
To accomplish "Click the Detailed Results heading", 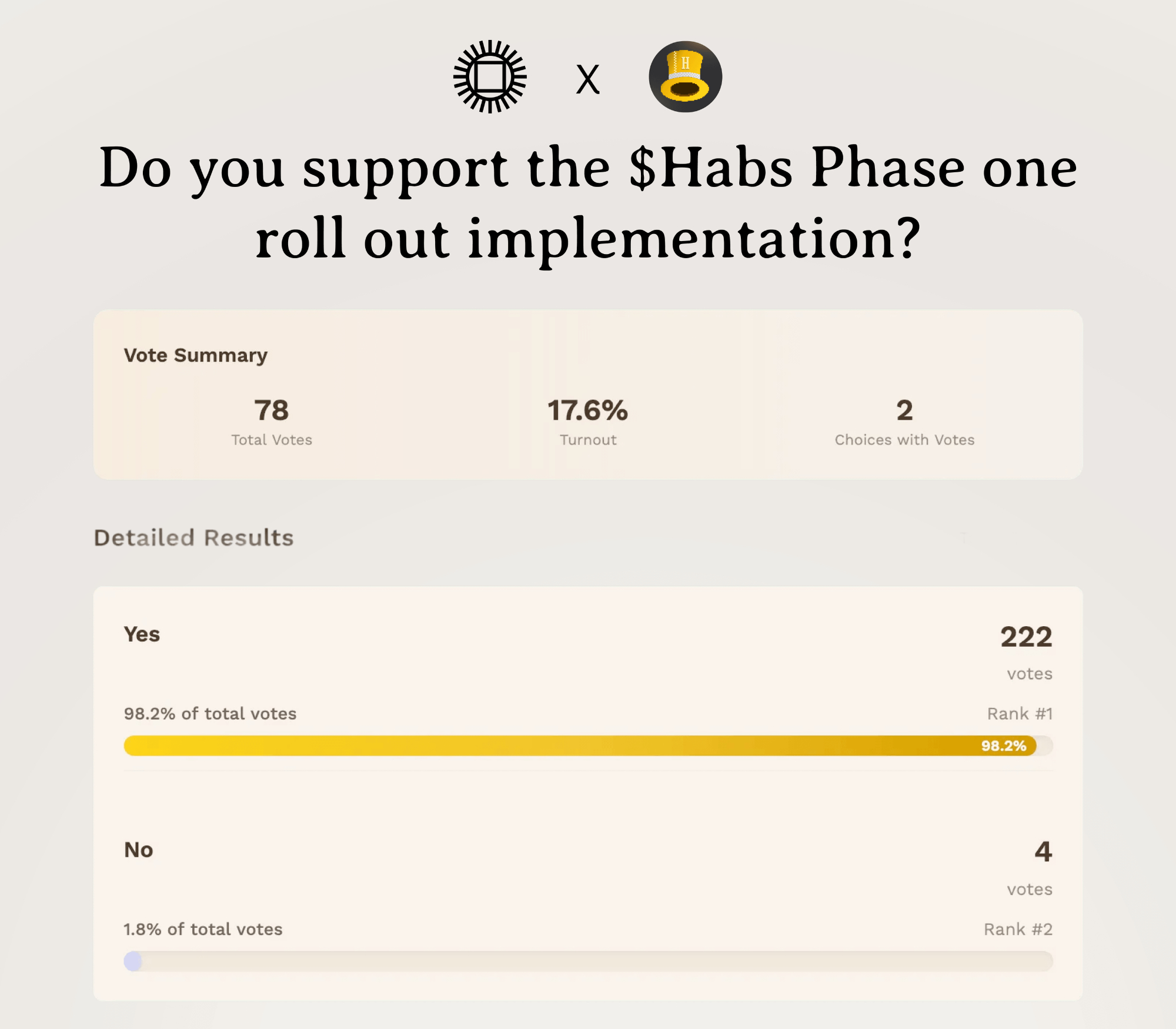I will pyautogui.click(x=193, y=537).
